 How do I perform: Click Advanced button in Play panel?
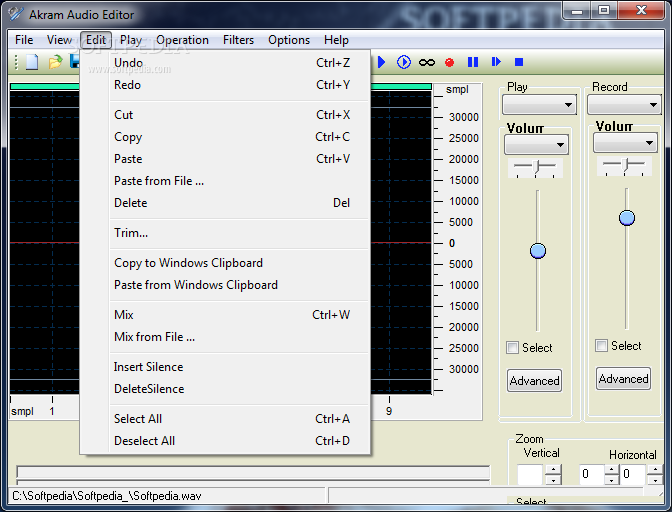click(534, 380)
